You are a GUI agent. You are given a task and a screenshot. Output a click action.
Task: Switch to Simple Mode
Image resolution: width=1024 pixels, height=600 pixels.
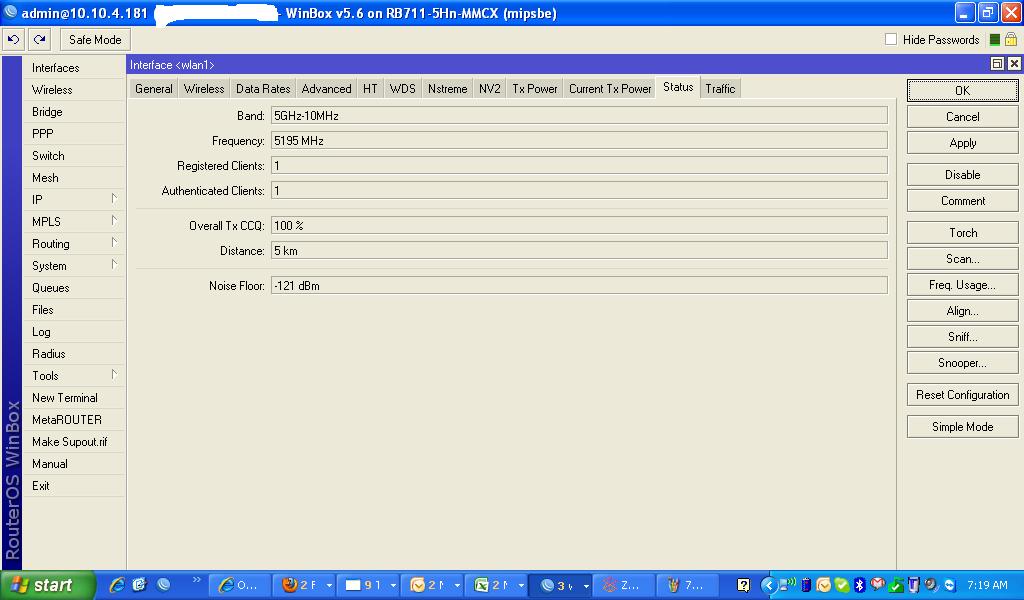click(963, 427)
